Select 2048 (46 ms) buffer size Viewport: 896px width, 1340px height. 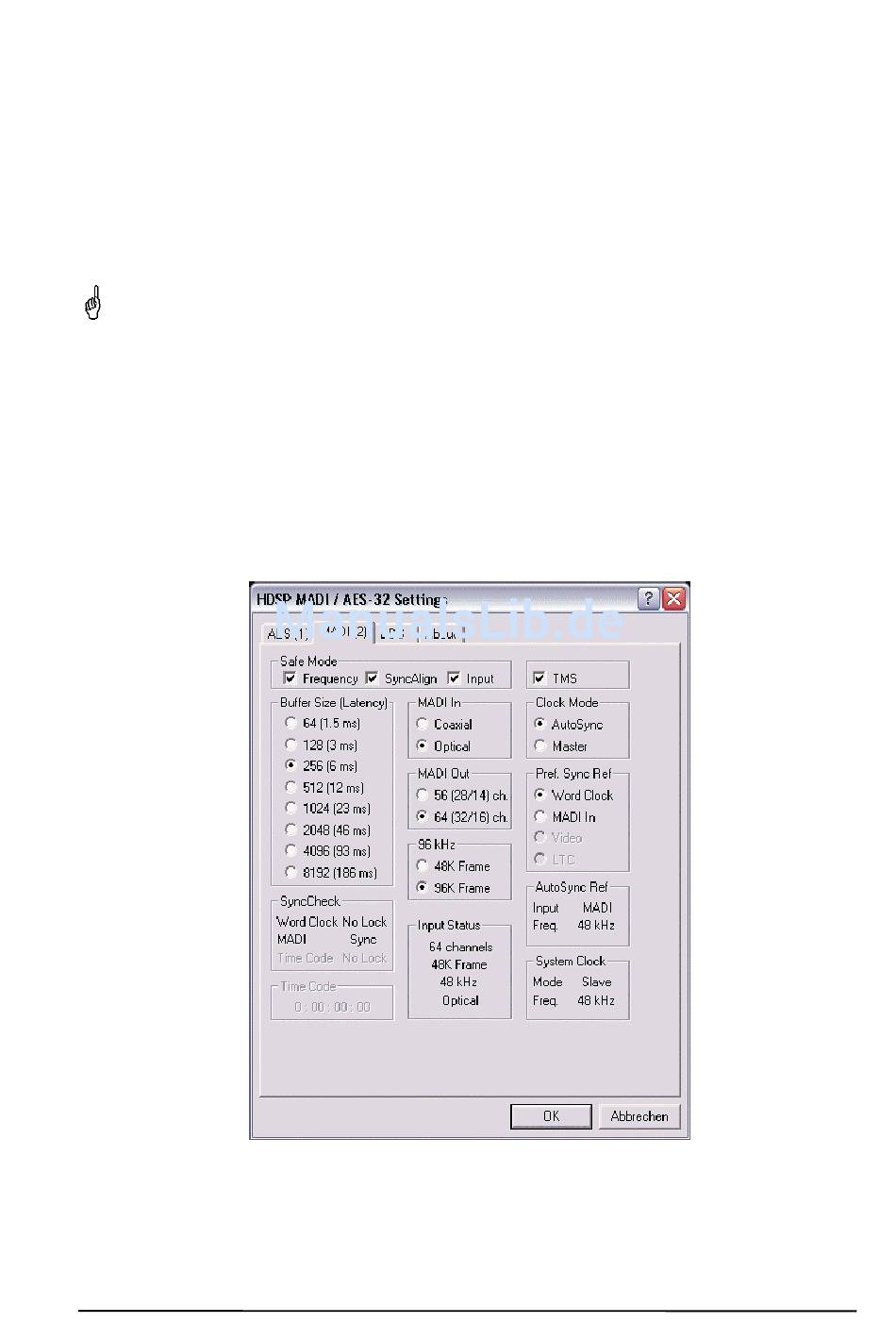[290, 829]
